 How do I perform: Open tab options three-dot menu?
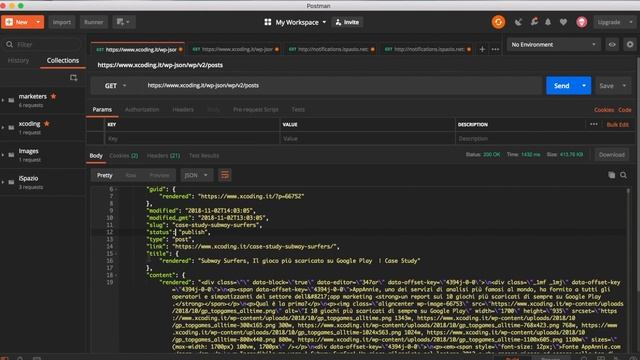(x=495, y=49)
